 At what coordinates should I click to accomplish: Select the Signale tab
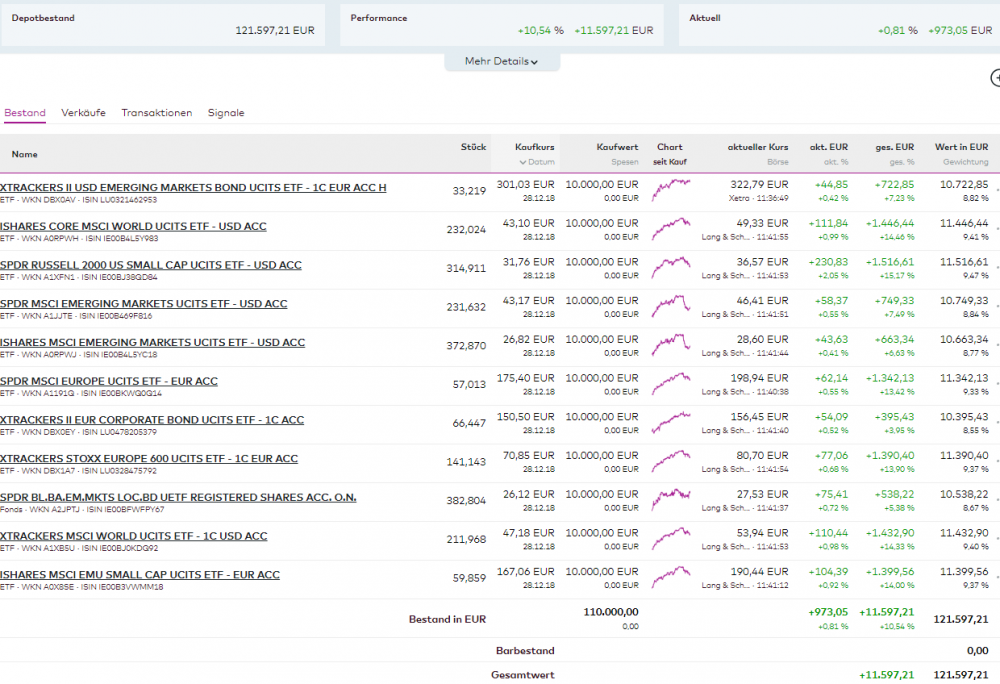pyautogui.click(x=226, y=113)
